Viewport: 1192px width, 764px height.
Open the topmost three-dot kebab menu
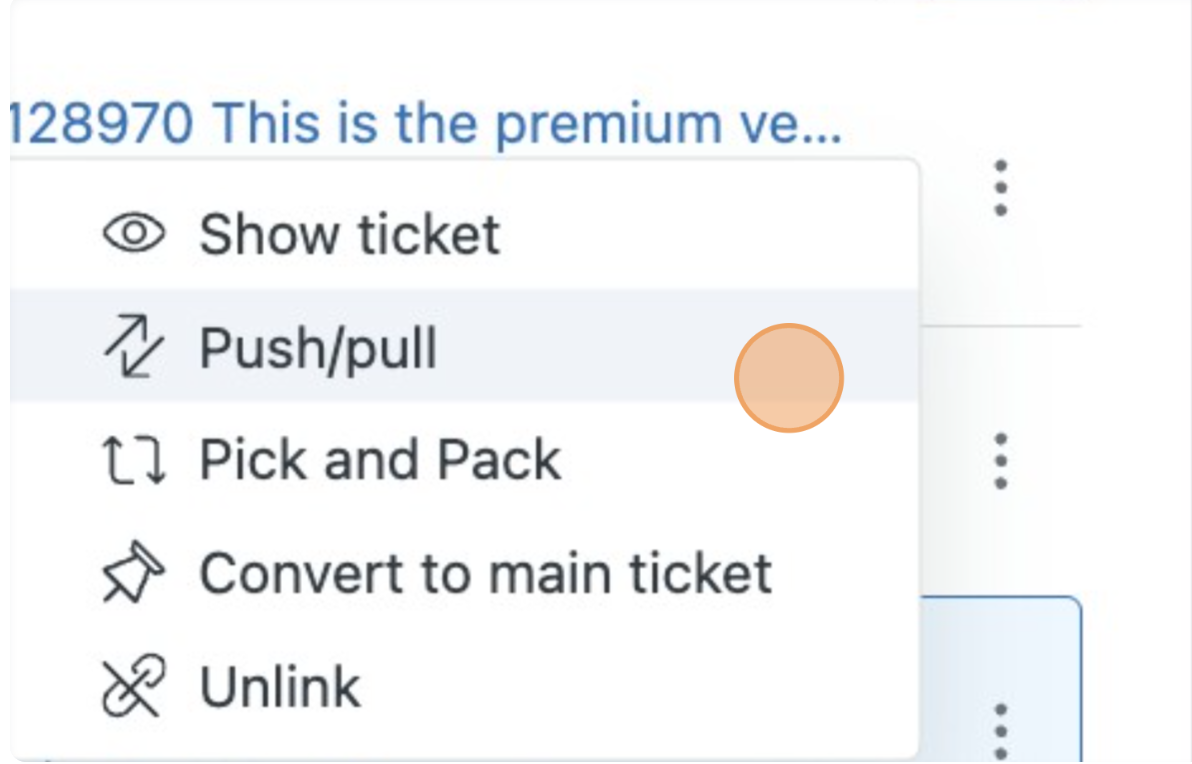[1000, 188]
